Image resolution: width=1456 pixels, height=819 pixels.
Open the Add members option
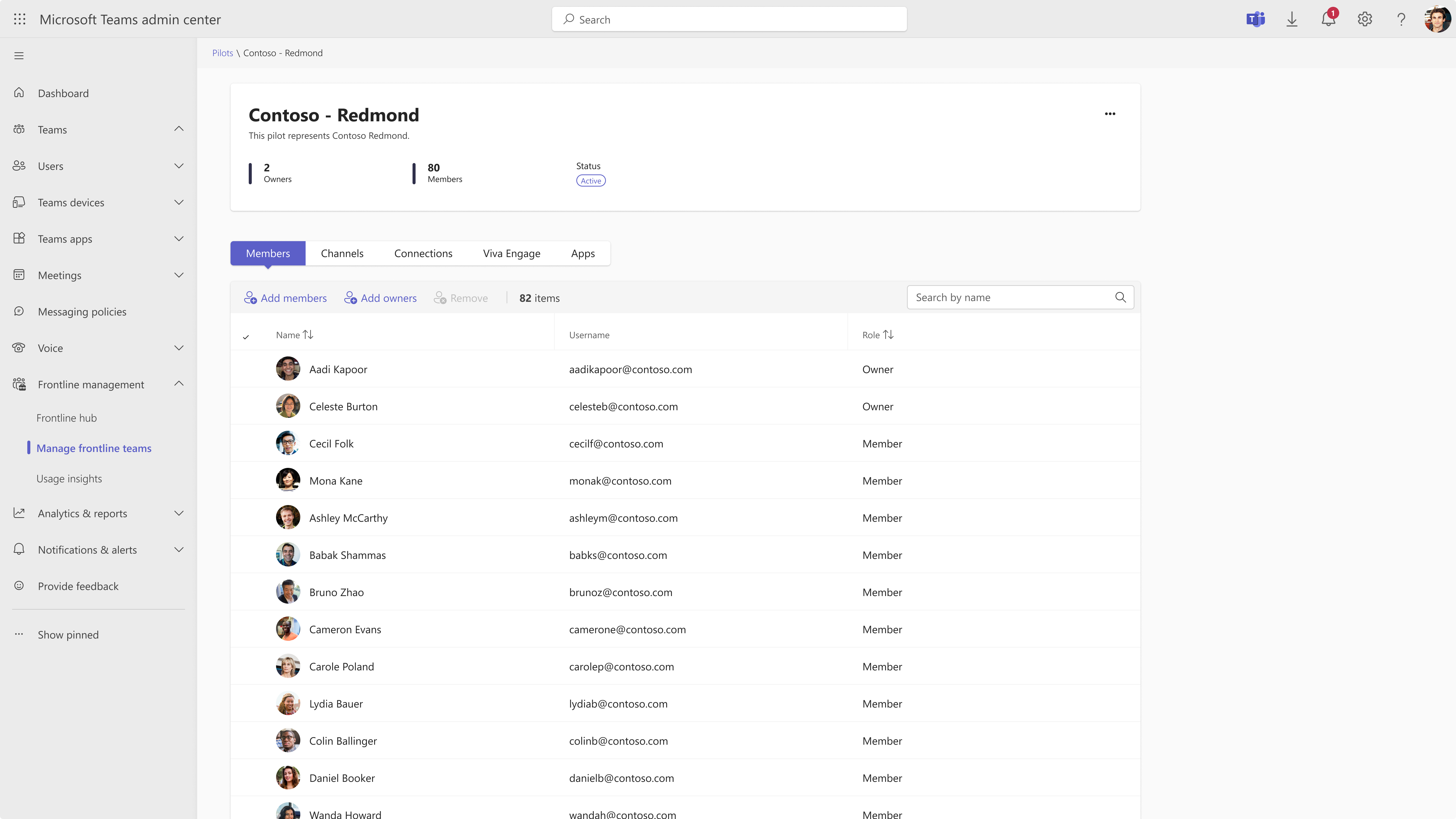click(286, 298)
